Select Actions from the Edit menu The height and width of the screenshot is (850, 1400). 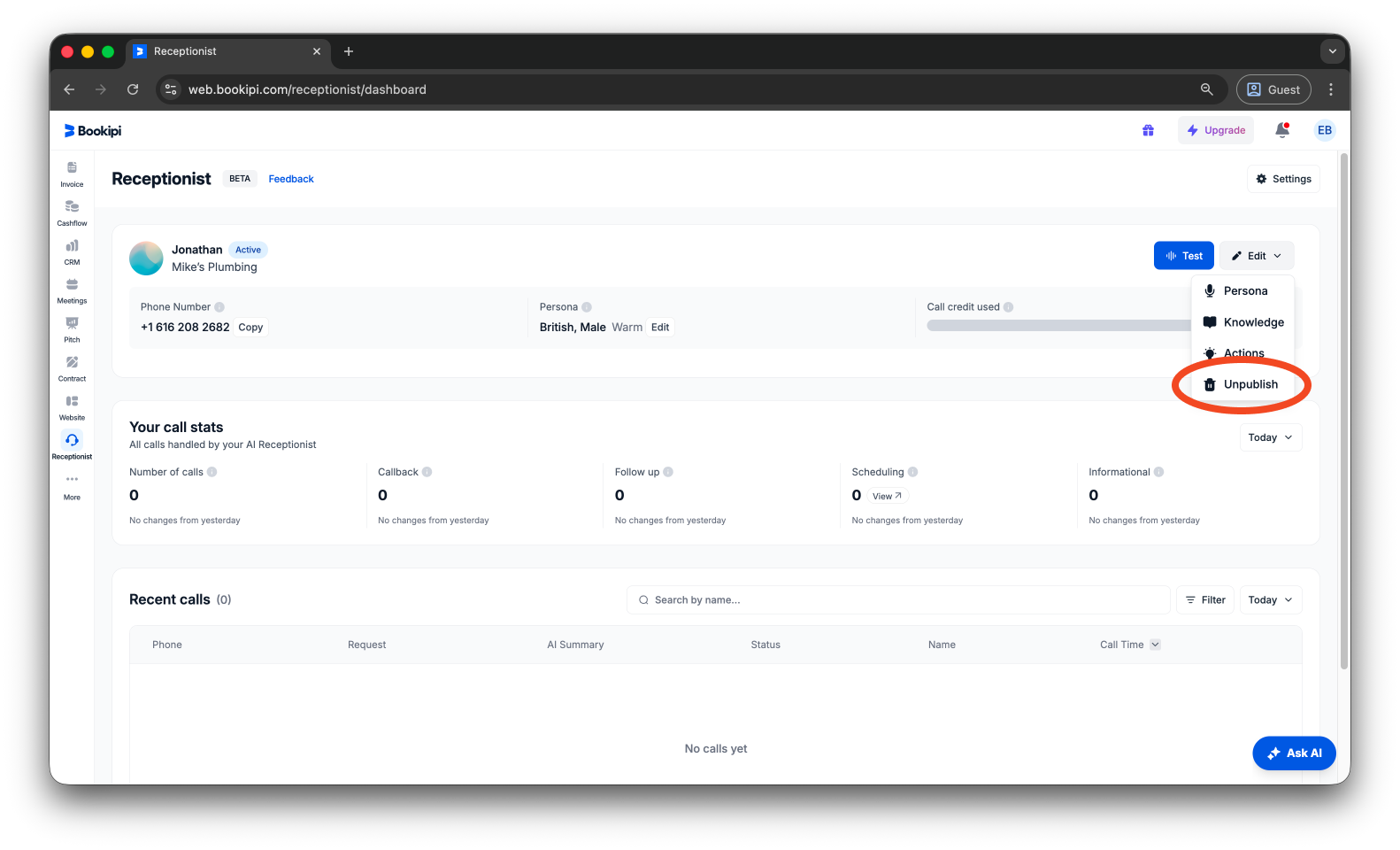pyautogui.click(x=1242, y=353)
